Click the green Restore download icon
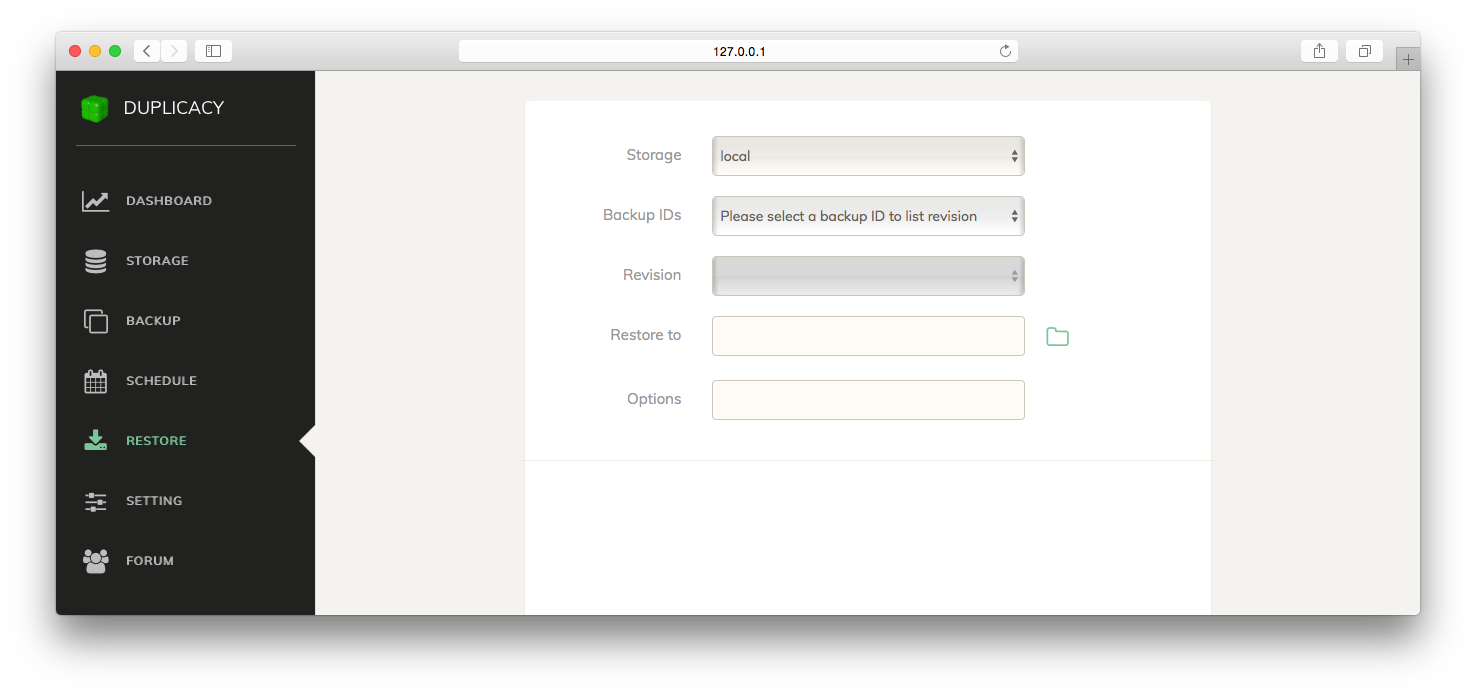 point(96,440)
